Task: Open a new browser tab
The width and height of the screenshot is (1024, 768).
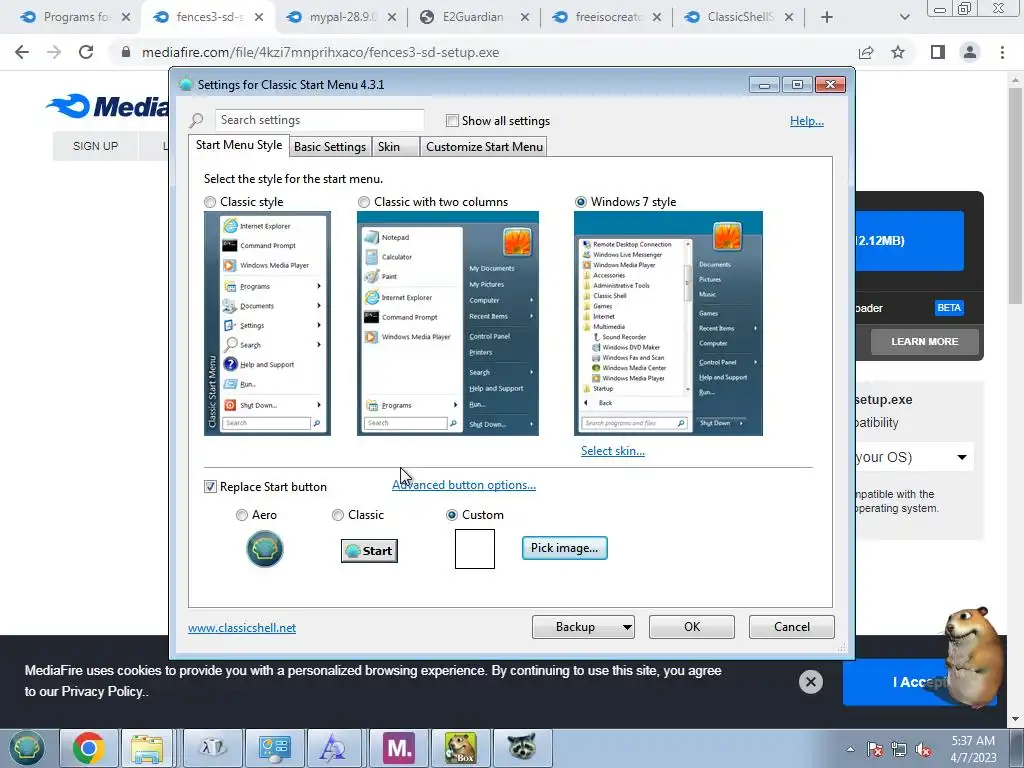Action: pyautogui.click(x=827, y=17)
